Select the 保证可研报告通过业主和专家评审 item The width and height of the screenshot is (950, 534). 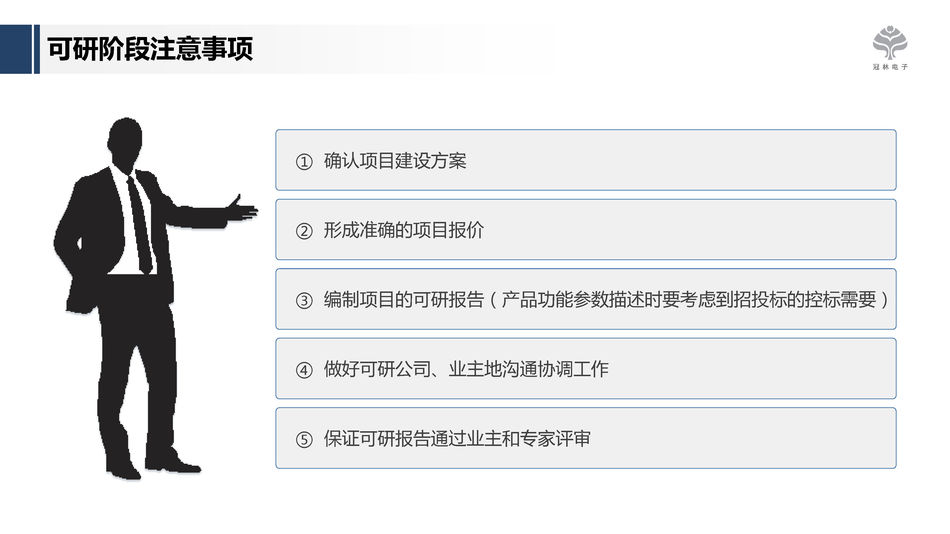pyautogui.click(x=457, y=438)
